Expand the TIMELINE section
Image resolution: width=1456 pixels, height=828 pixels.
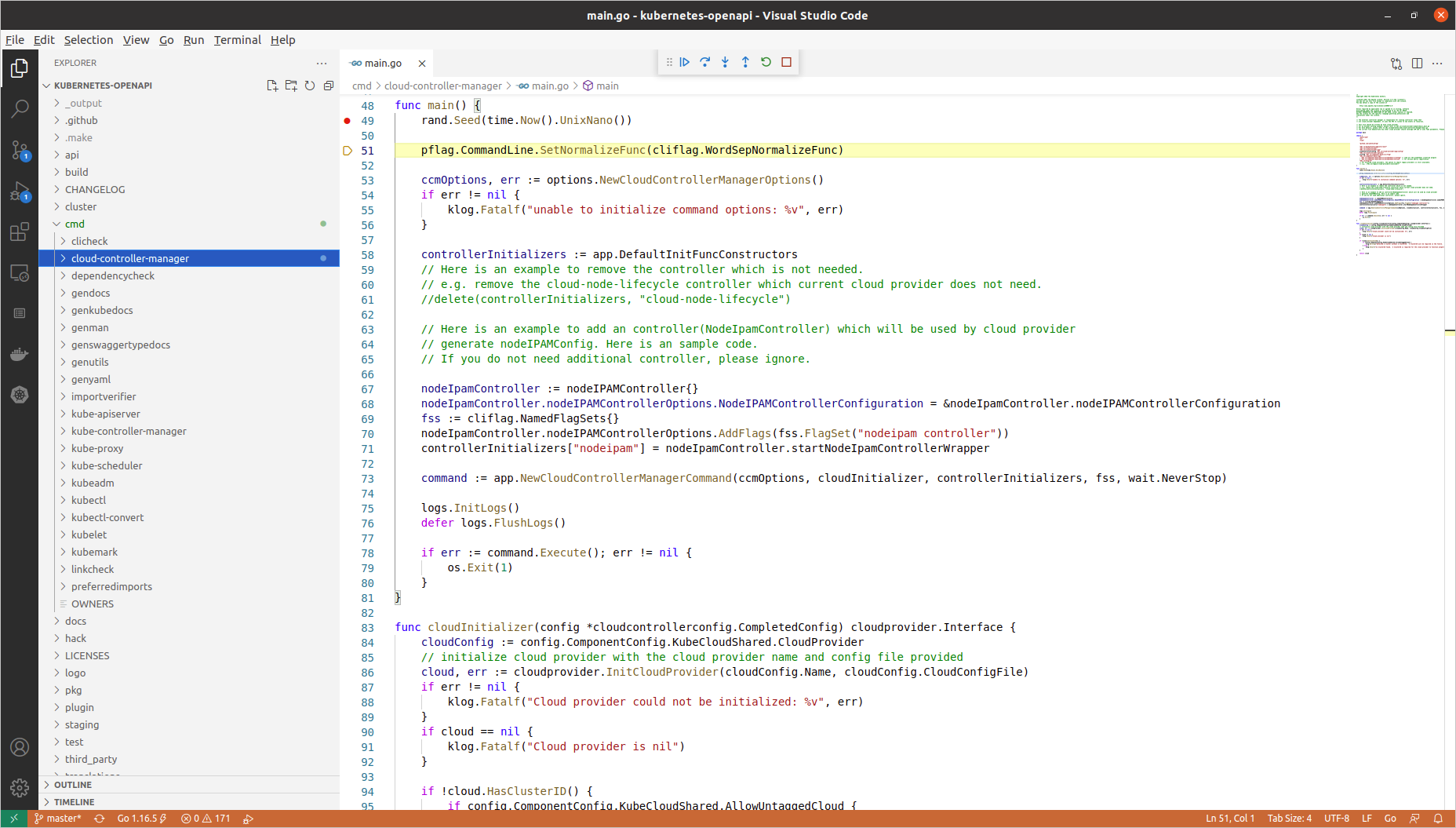click(189, 802)
